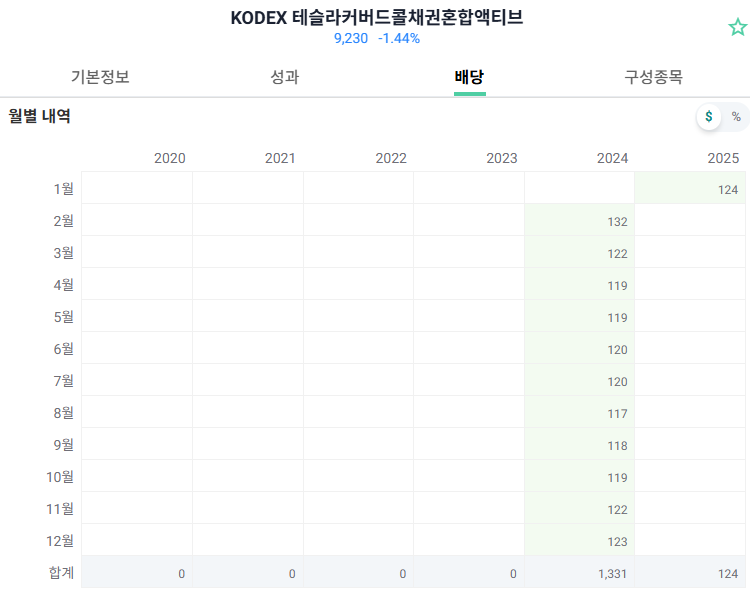This screenshot has width=750, height=593.
Task: Click the 10월 2024 dividend cell
Action: [x=579, y=476]
